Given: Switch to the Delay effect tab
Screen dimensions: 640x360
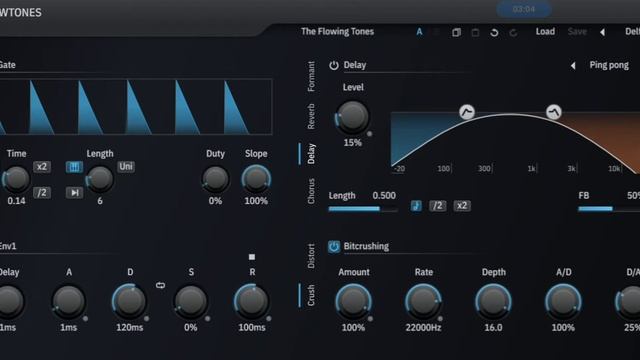Looking at the screenshot, I should point(311,153).
